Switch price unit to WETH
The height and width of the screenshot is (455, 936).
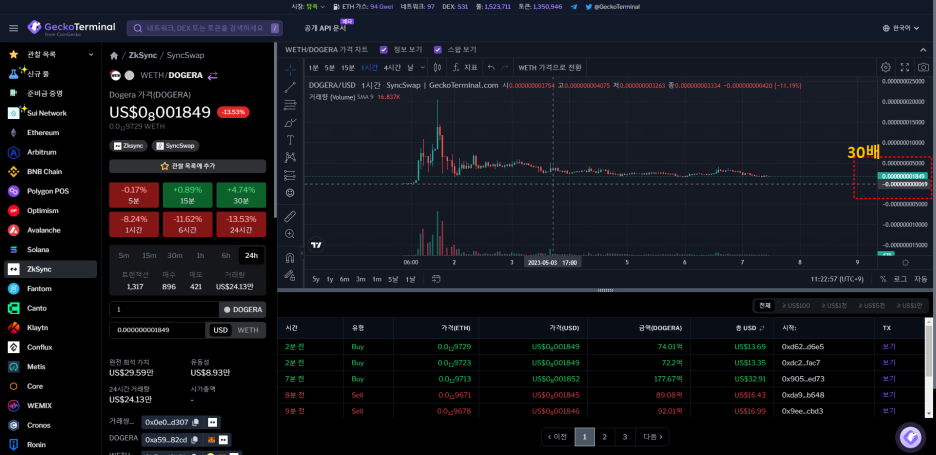click(248, 330)
